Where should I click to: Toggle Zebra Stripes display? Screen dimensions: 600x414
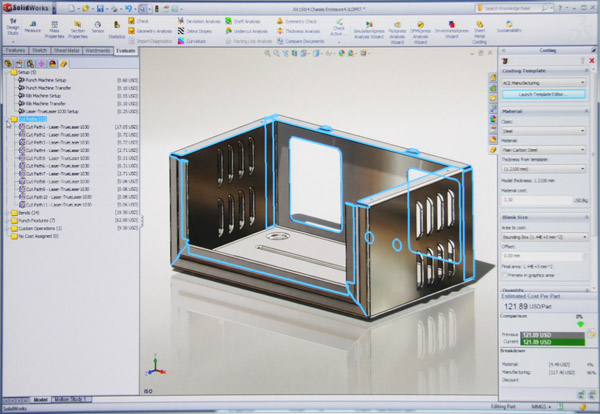(x=195, y=31)
